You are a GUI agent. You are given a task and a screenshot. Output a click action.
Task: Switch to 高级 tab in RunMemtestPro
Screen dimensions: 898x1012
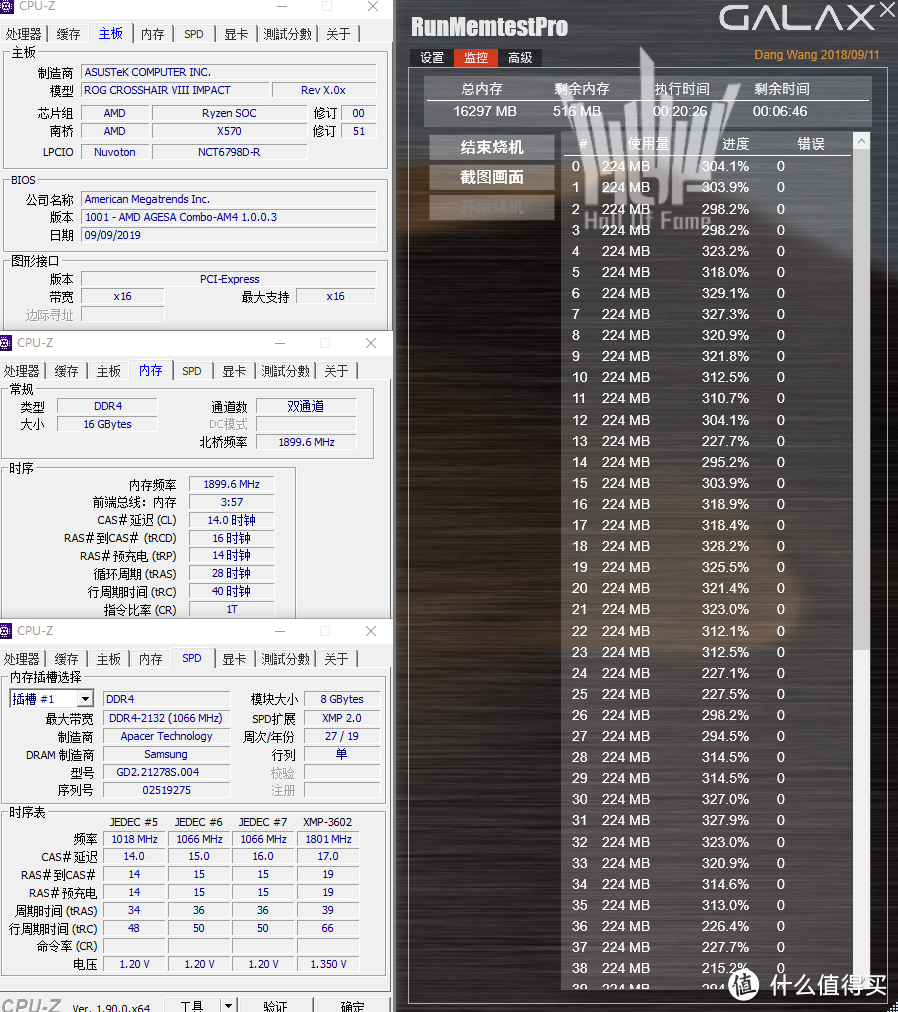pyautogui.click(x=520, y=57)
